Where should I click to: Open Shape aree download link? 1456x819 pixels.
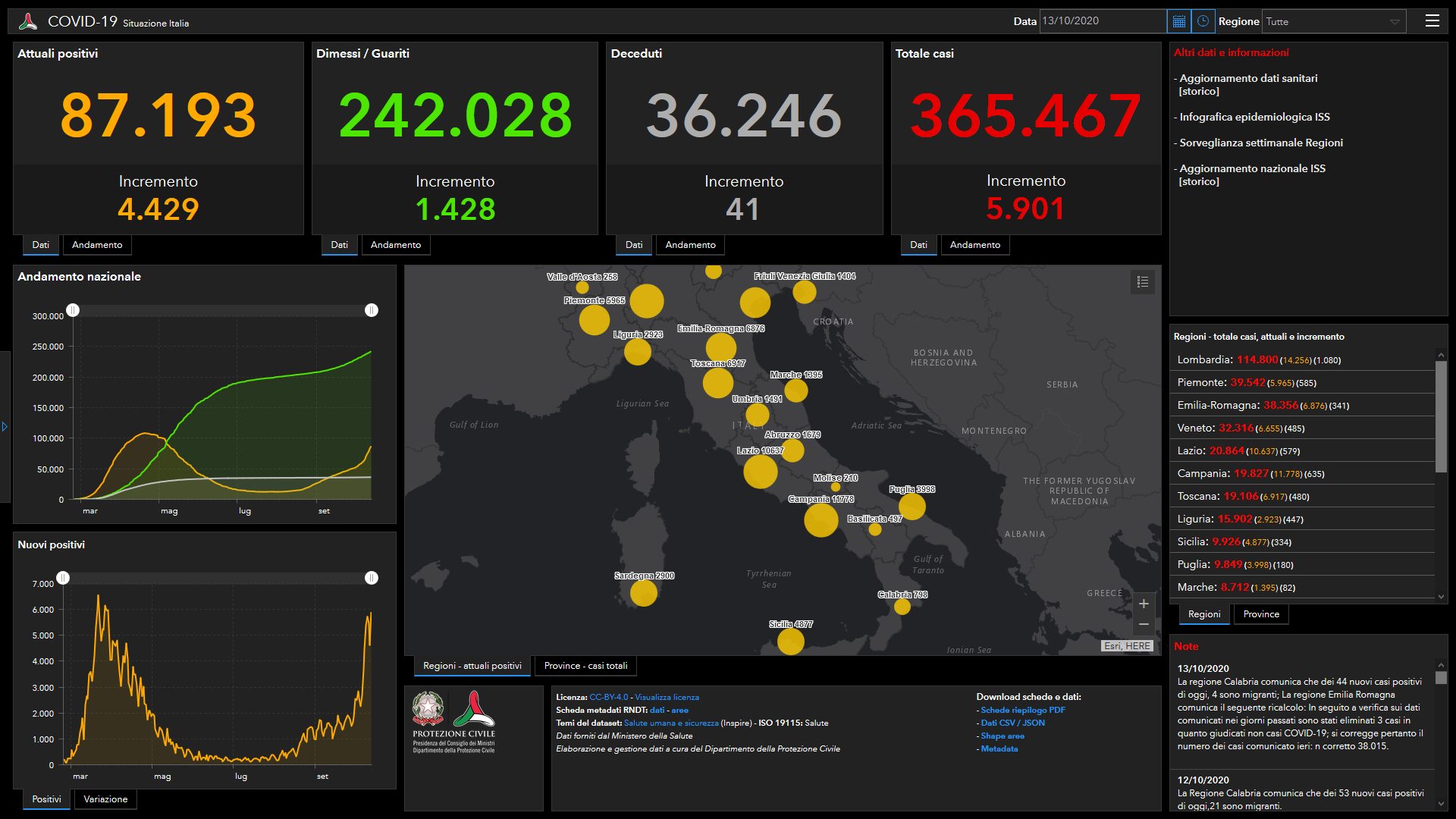[x=1003, y=736]
